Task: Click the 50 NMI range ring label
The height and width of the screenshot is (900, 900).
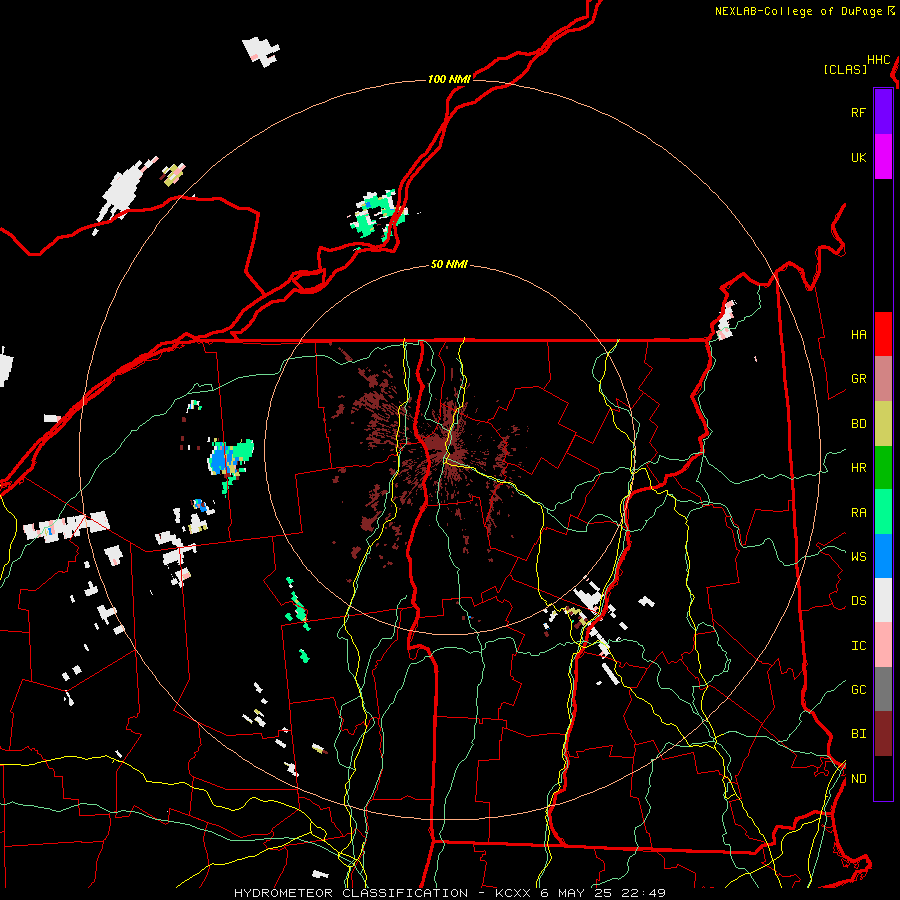Action: [449, 264]
